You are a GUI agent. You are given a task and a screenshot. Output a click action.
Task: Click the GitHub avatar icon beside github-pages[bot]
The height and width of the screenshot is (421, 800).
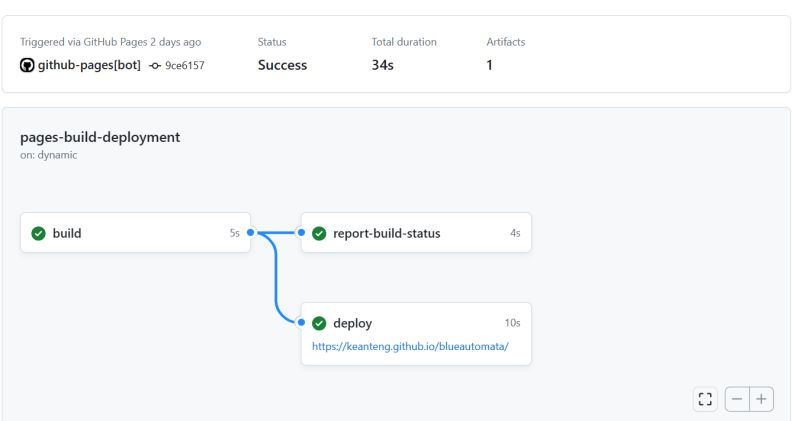pos(27,65)
